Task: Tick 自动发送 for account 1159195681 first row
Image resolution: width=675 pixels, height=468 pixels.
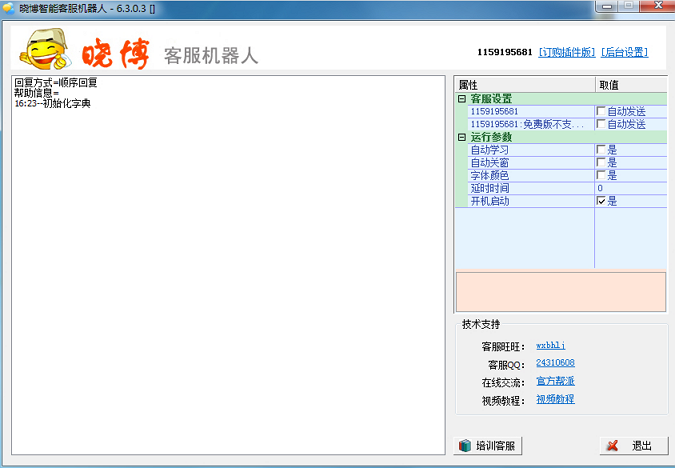Action: click(601, 111)
